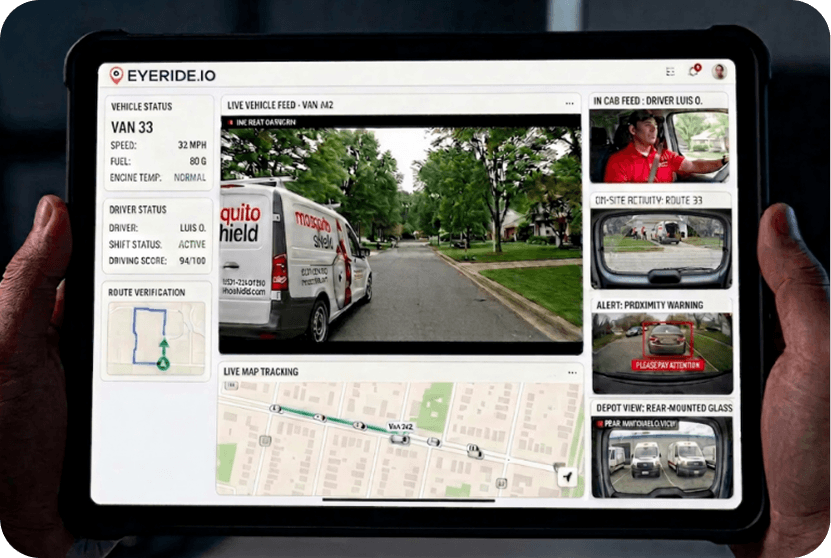The height and width of the screenshot is (558, 831).
Task: Open the main live vehicle video feed
Action: 401,235
